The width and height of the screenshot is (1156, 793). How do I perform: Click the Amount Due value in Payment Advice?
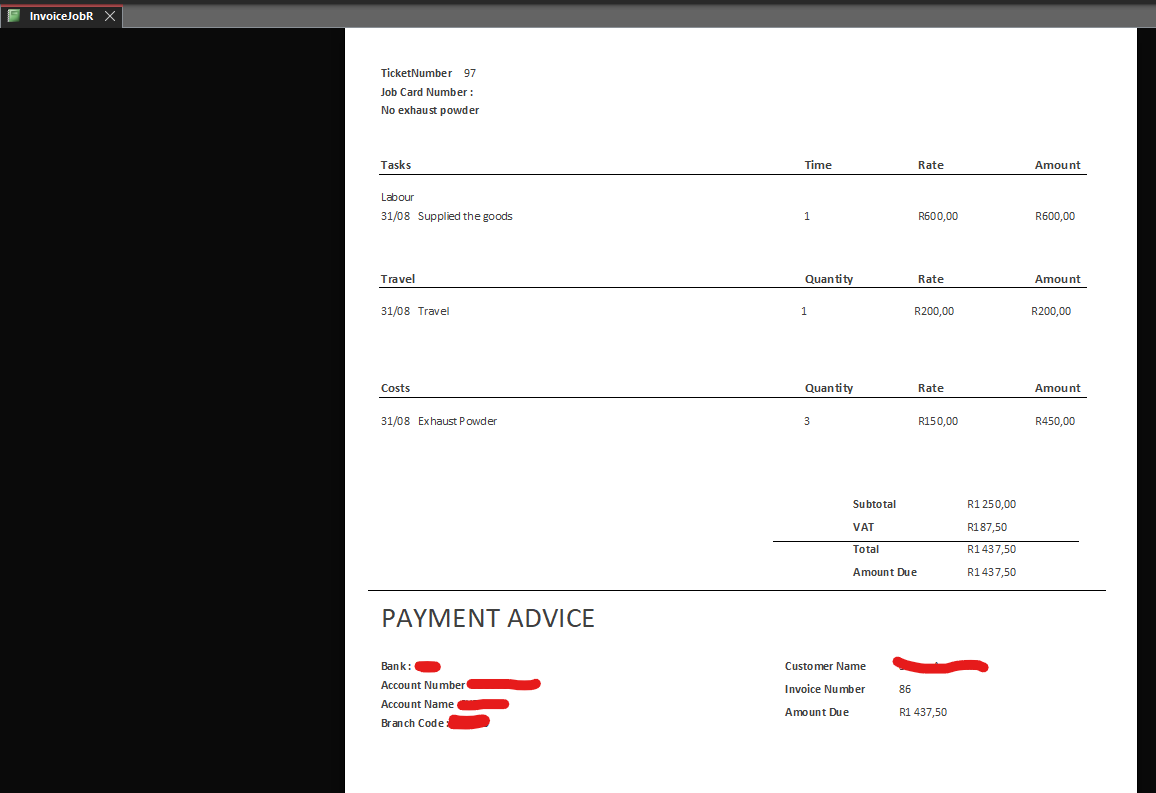(923, 712)
